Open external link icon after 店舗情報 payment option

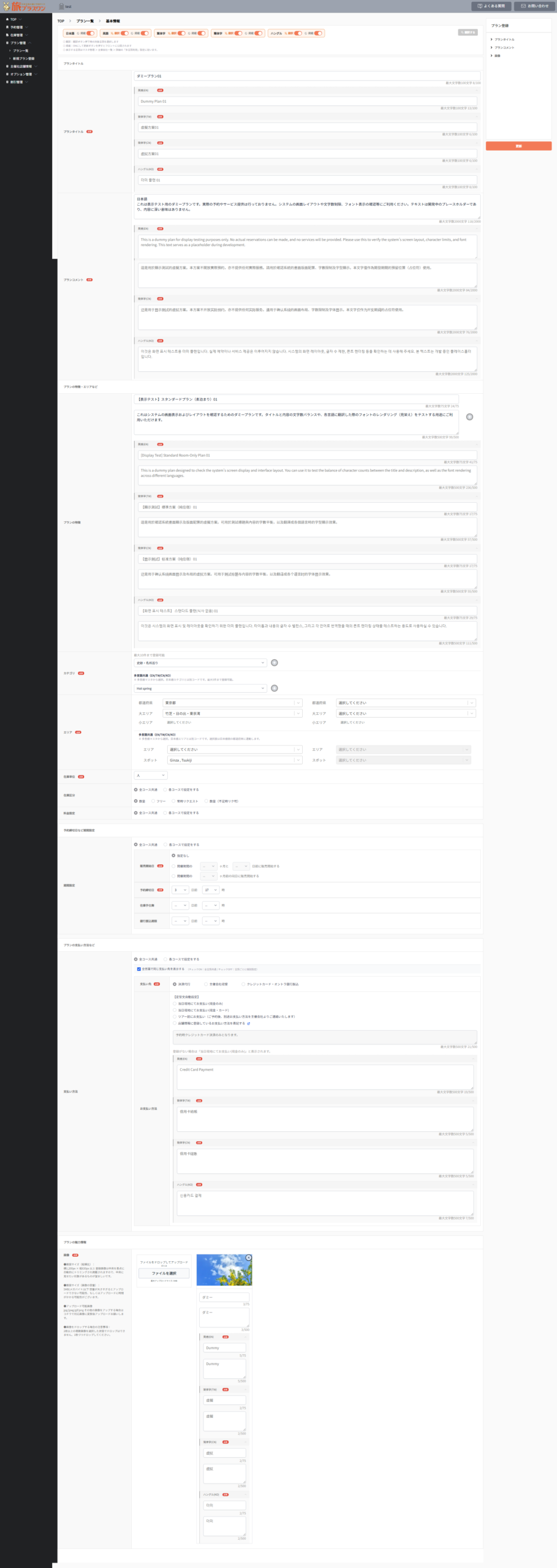tap(248, 1023)
